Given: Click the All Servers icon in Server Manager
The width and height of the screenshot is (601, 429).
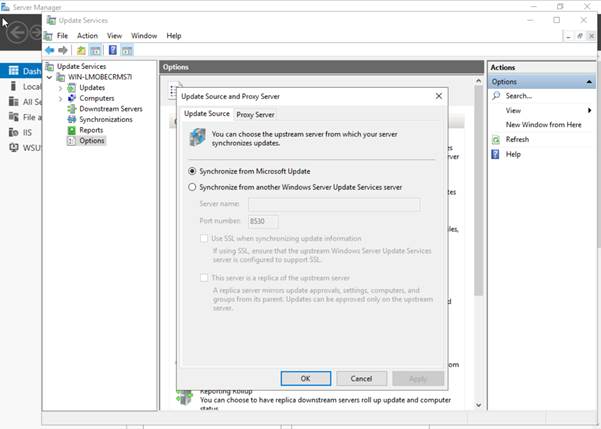Looking at the screenshot, I should (13, 102).
